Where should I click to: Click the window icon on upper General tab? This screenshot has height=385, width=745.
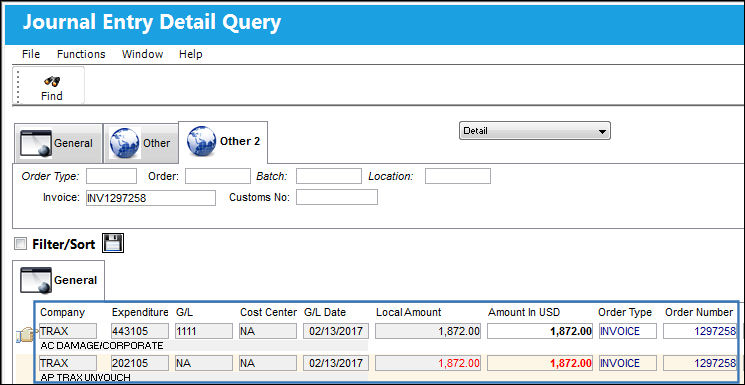(36, 143)
